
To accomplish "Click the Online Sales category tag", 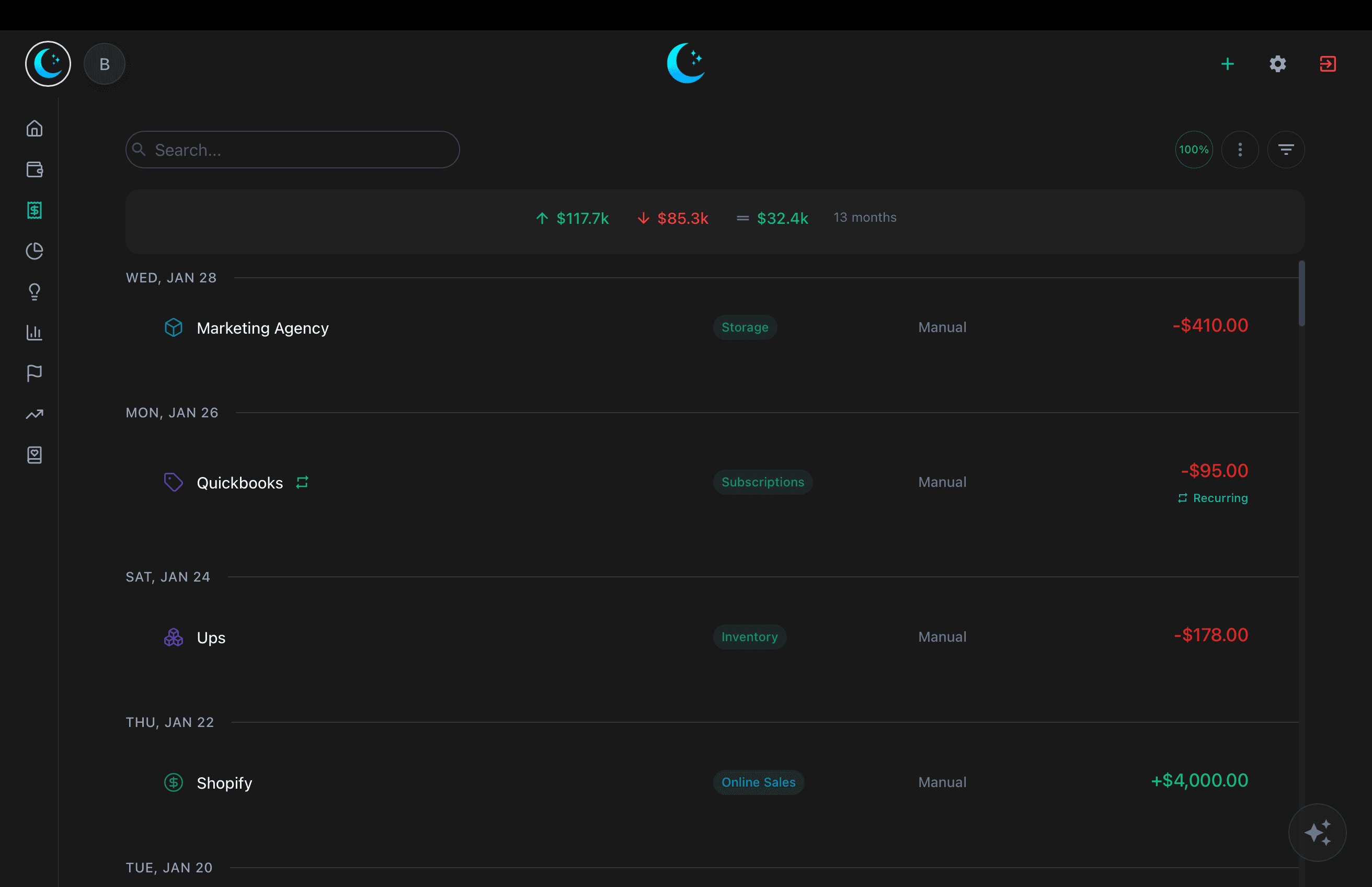I will [x=758, y=782].
